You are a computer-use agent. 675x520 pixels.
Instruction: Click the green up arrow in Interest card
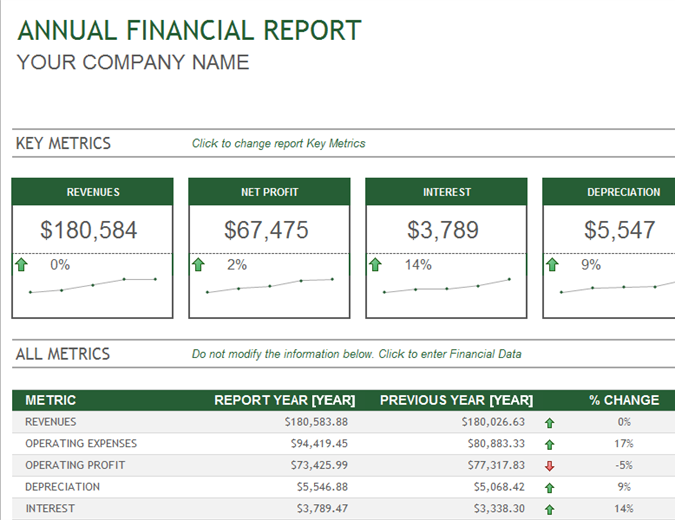[x=375, y=265]
